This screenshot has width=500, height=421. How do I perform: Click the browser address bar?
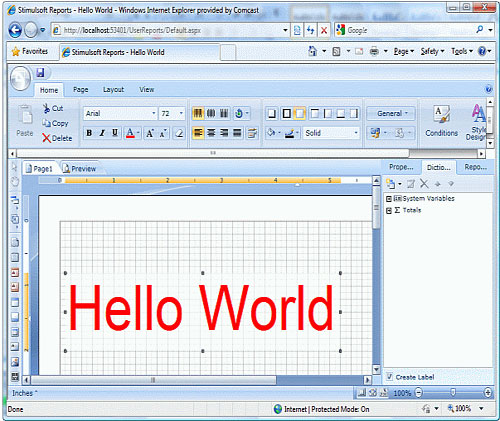click(170, 30)
